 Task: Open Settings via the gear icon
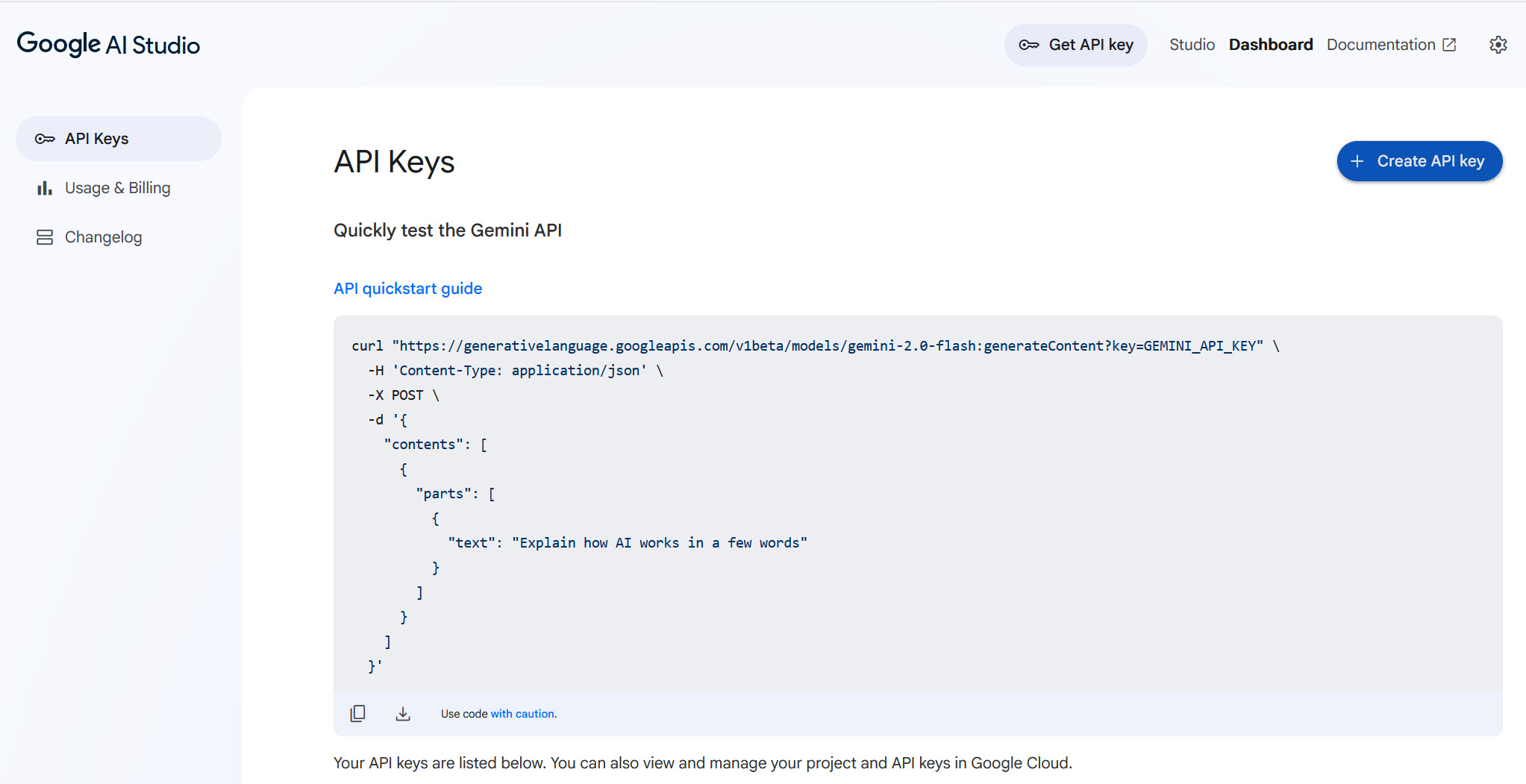pos(1499,44)
